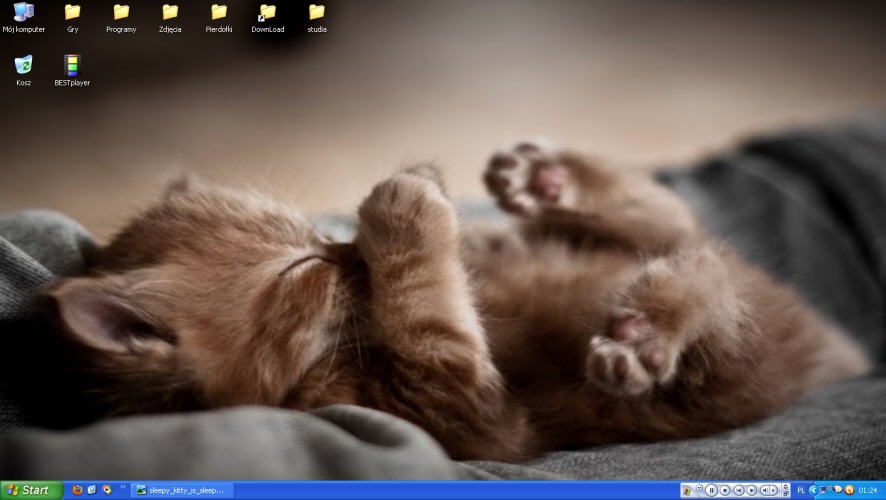Screen dimensions: 886x500
Task: Skip to next track in toolbar
Action: [751, 490]
